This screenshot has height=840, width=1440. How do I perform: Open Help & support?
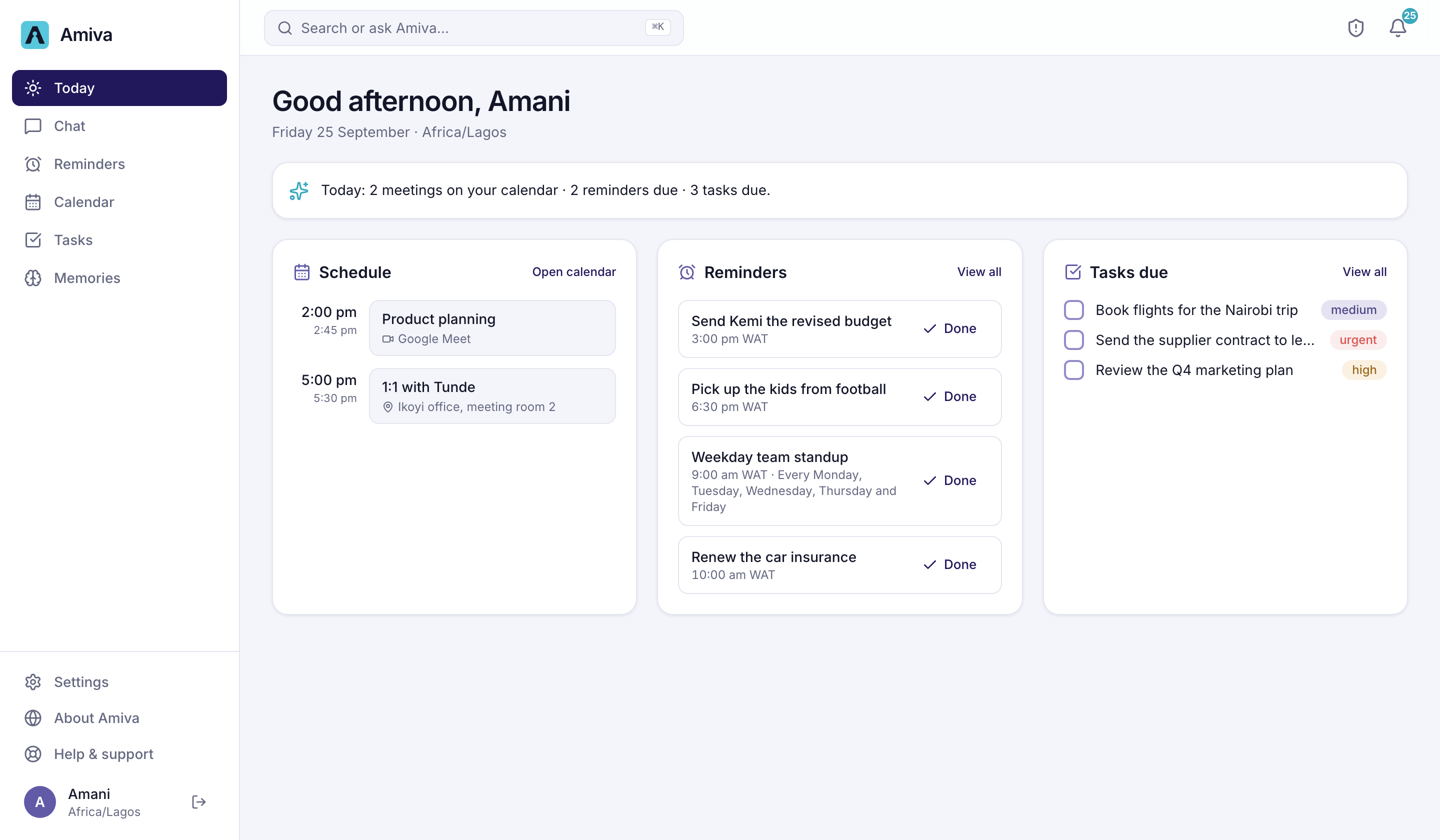click(119, 753)
